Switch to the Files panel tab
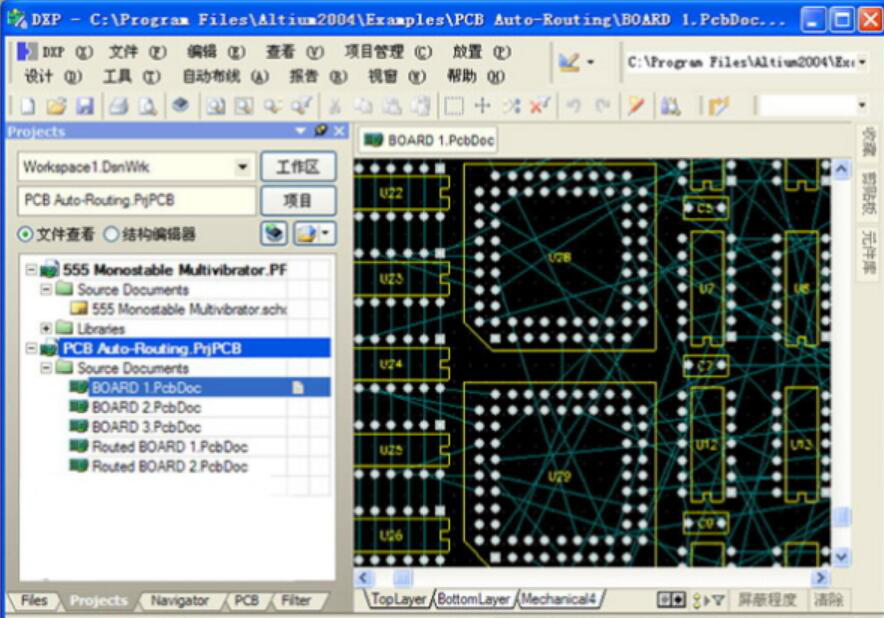The image size is (884, 618). (34, 601)
